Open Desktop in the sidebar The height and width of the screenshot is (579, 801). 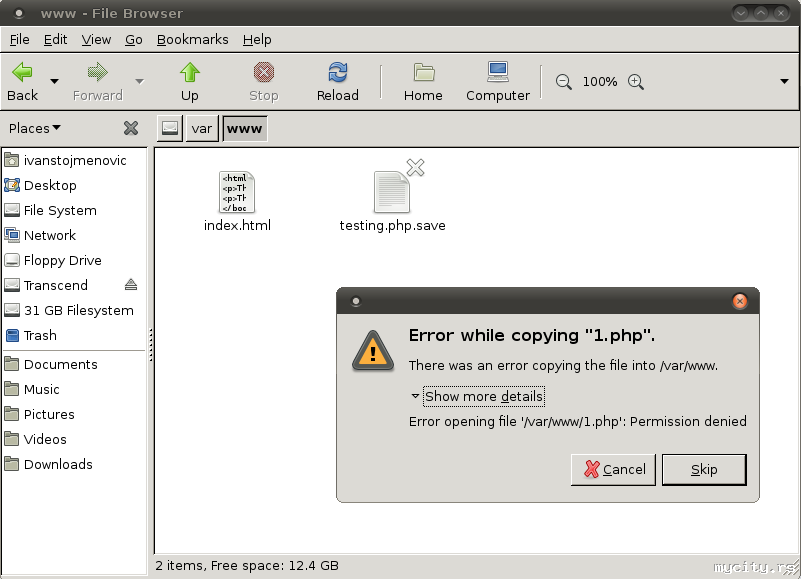click(x=74, y=186)
